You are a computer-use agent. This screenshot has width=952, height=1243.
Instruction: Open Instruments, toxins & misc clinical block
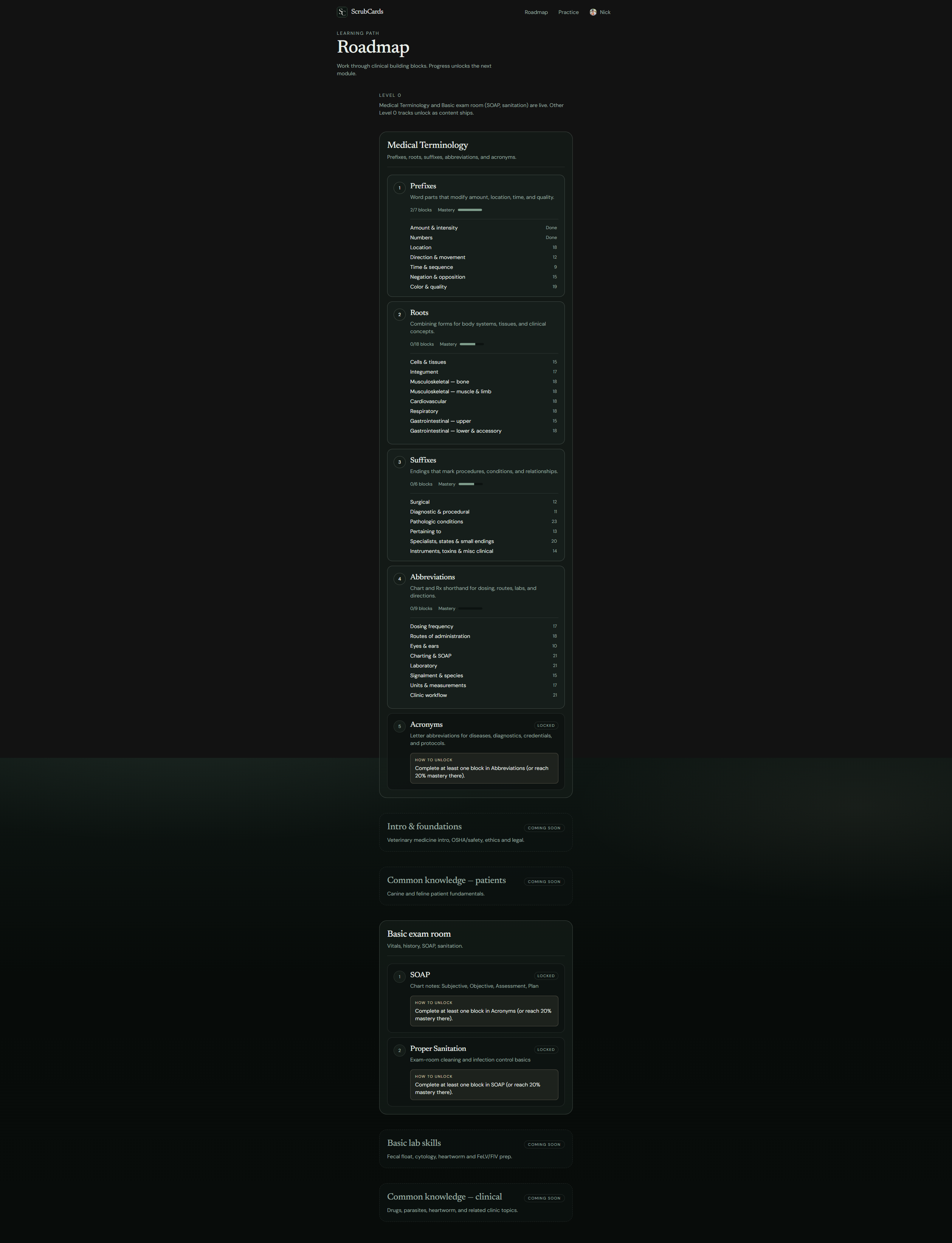(x=483, y=551)
